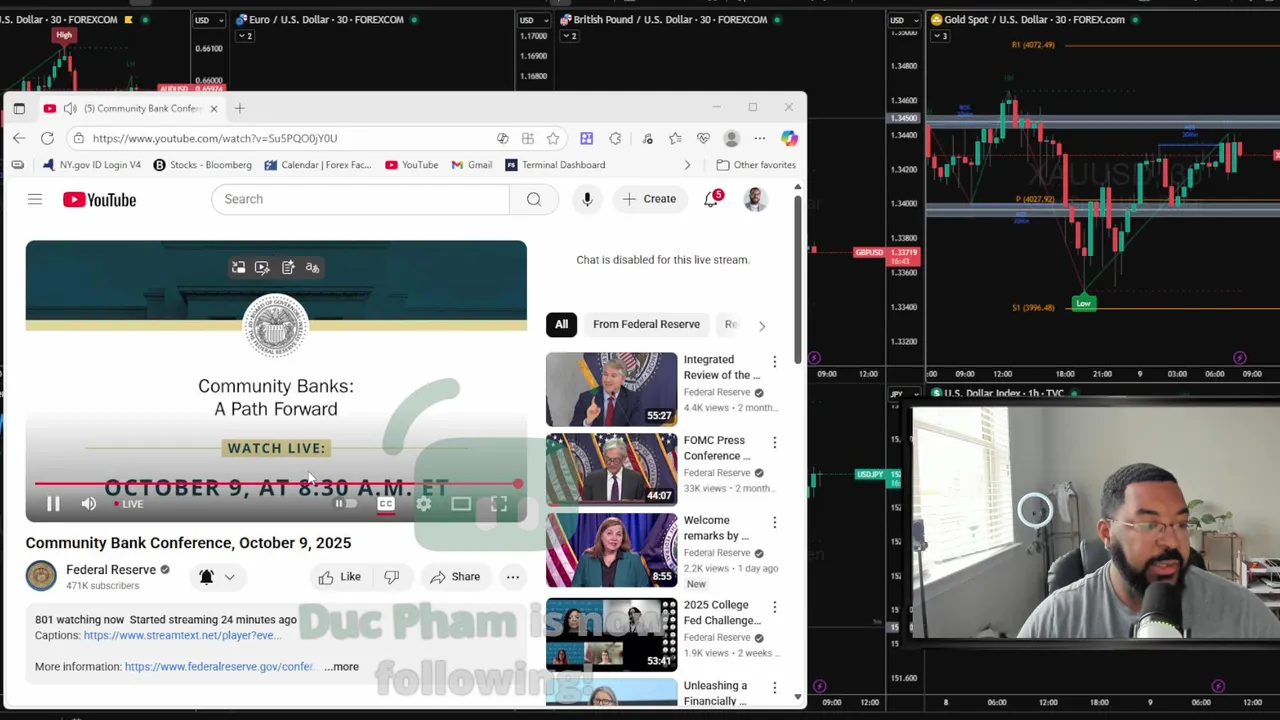The width and height of the screenshot is (1280, 720).
Task: Show more bookmarks chevron
Action: point(687,165)
